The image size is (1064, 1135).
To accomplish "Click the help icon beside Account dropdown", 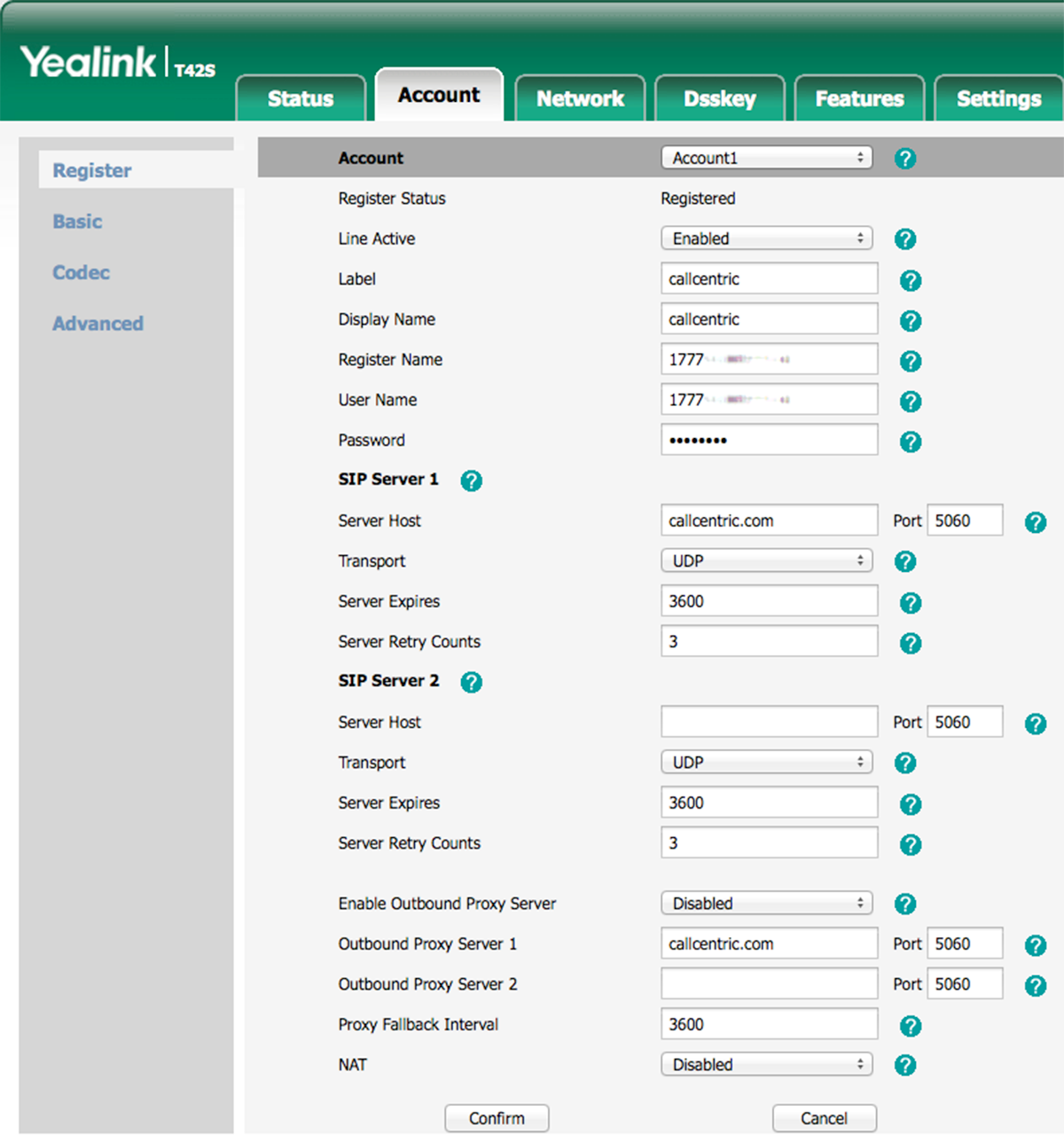I will (904, 159).
